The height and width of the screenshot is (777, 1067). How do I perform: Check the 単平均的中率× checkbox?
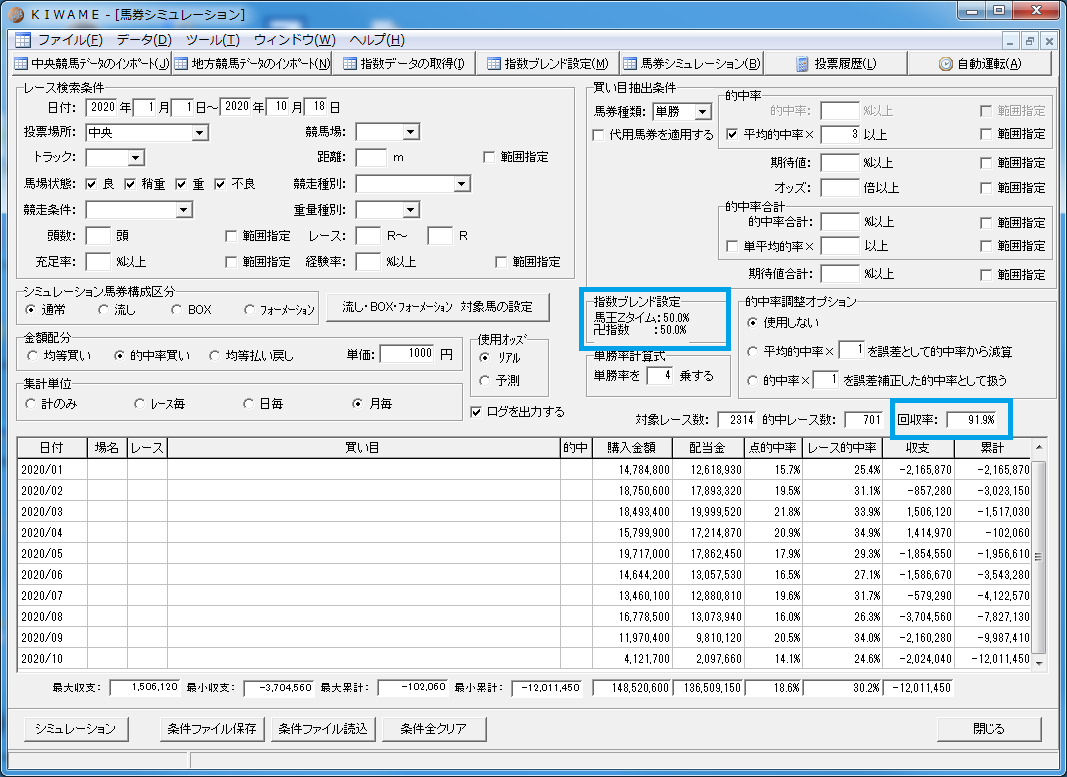point(732,246)
